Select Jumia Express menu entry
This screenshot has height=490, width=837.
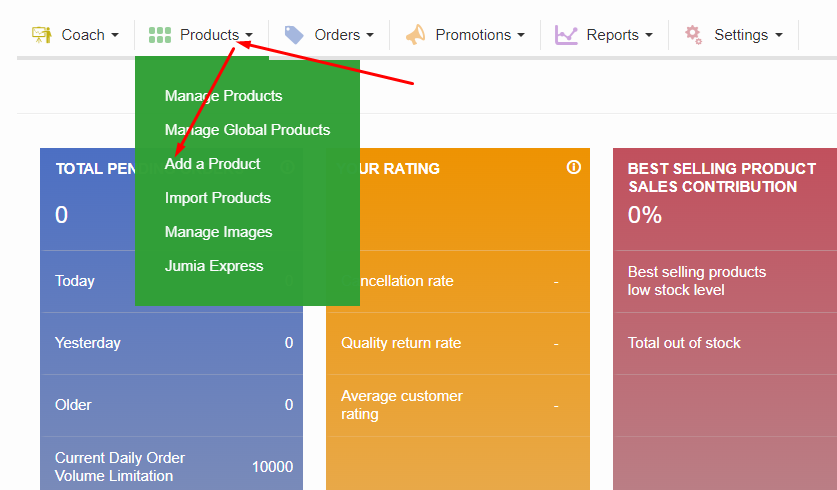(x=214, y=266)
